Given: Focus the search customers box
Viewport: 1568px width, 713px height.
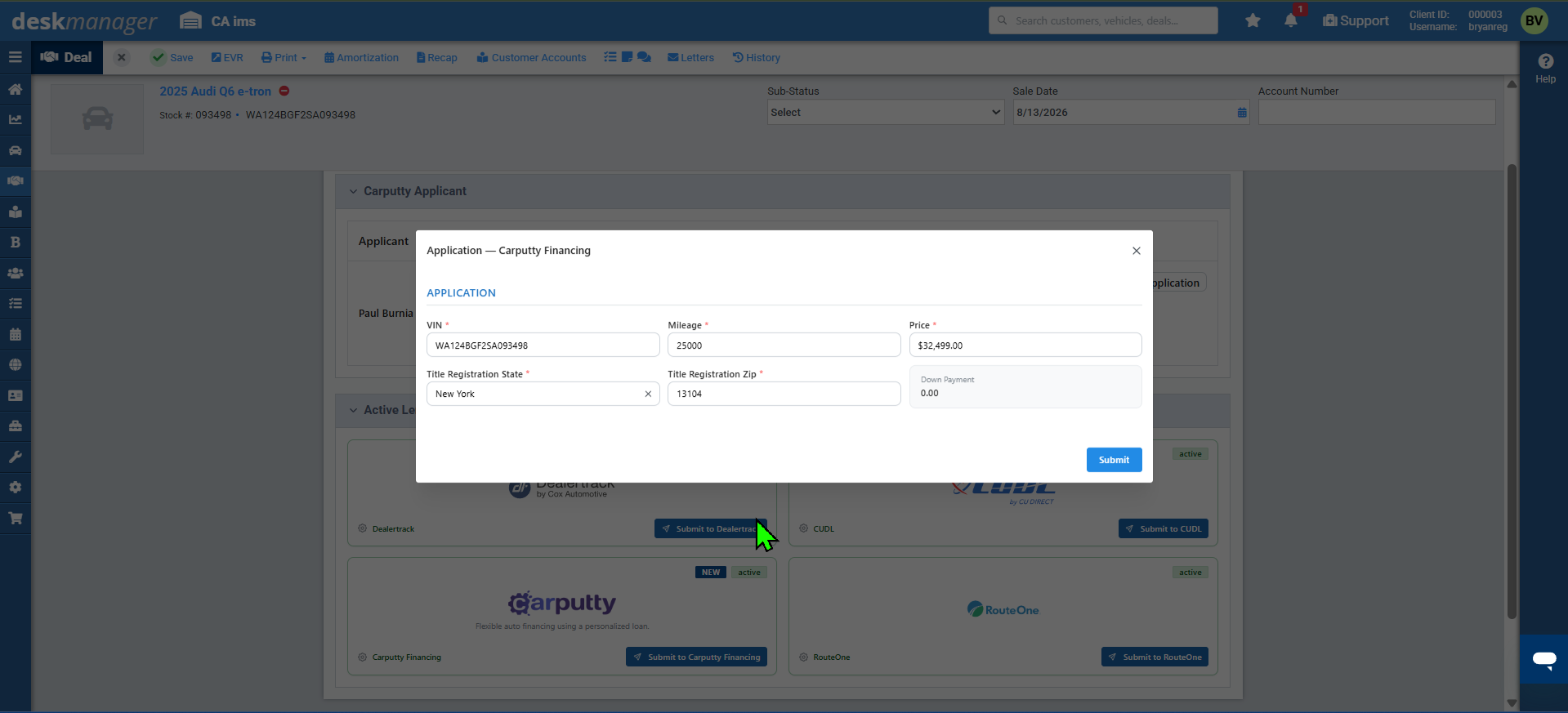Looking at the screenshot, I should click(1103, 20).
